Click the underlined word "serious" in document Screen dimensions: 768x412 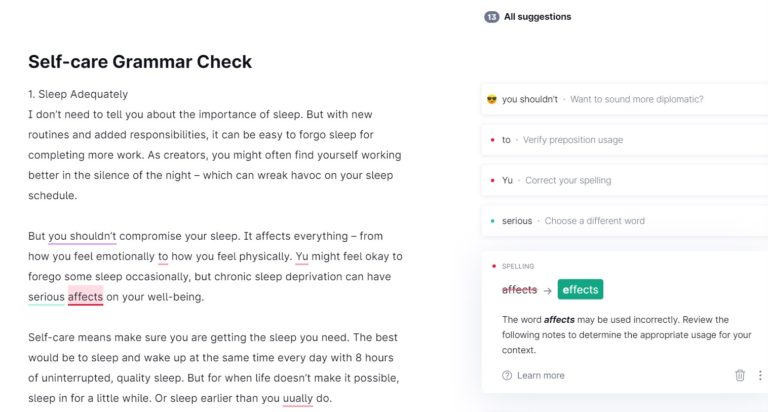pyautogui.click(x=46, y=297)
